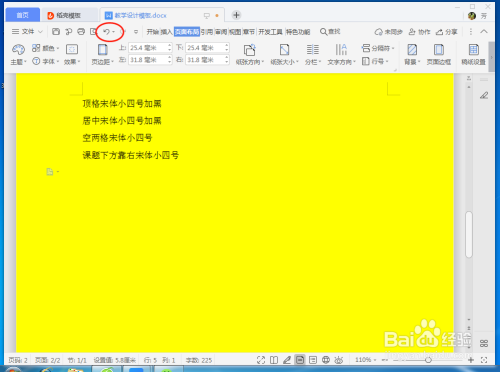Click the eye protection mode icon in status bar
The width and height of the screenshot is (500, 372).
[339, 360]
